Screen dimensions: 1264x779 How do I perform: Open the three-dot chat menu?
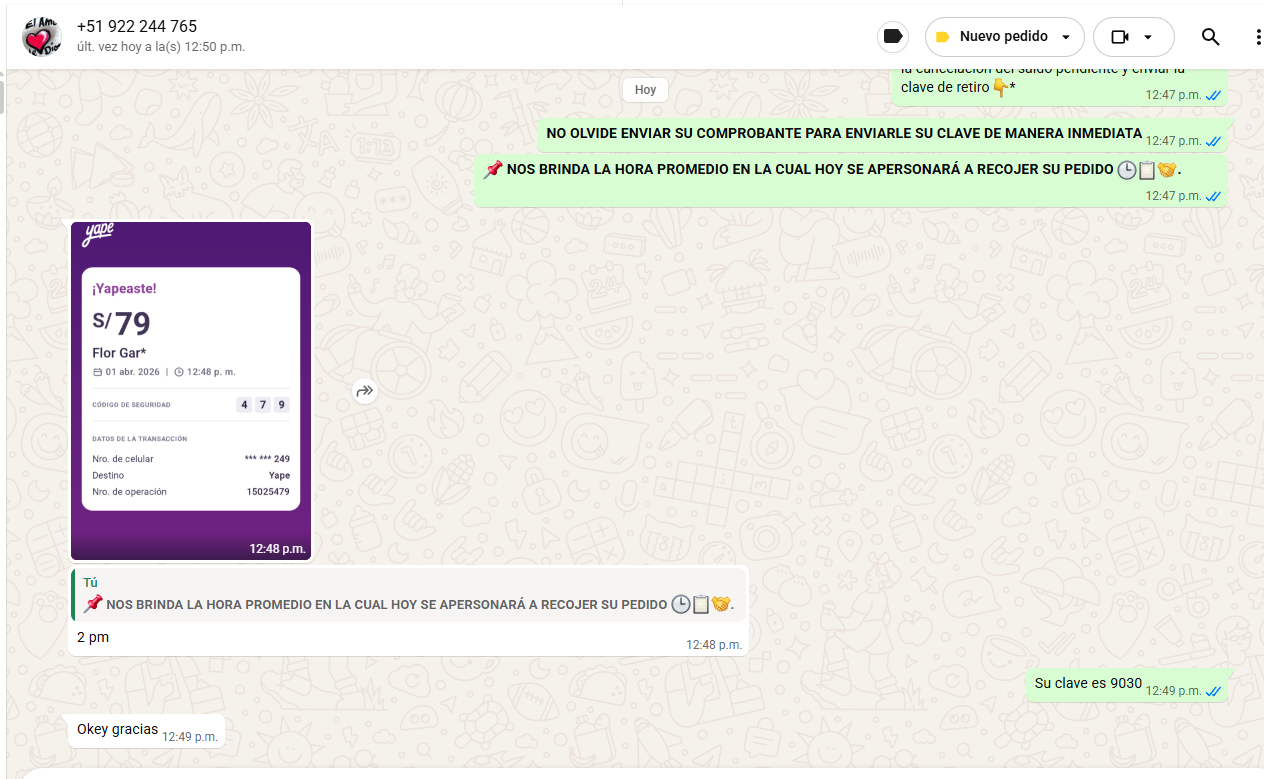pyautogui.click(x=1257, y=37)
